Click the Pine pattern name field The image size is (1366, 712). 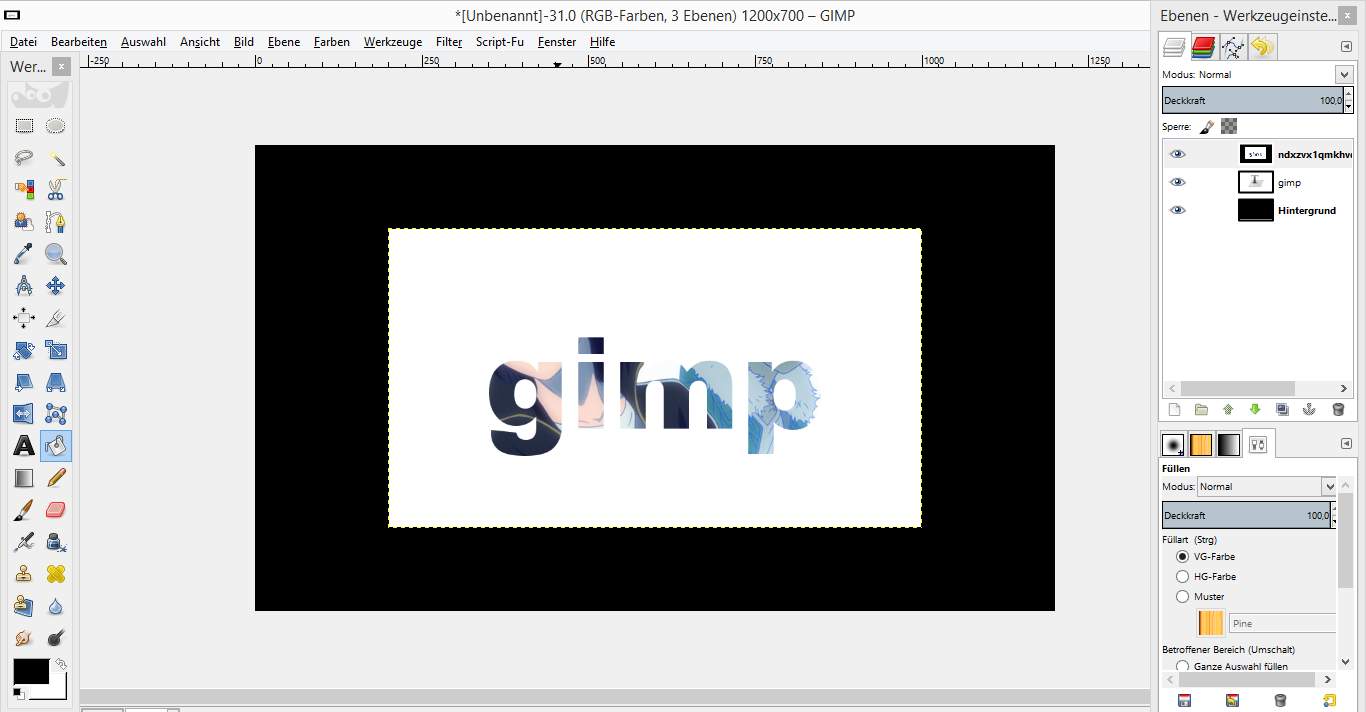click(x=1282, y=622)
